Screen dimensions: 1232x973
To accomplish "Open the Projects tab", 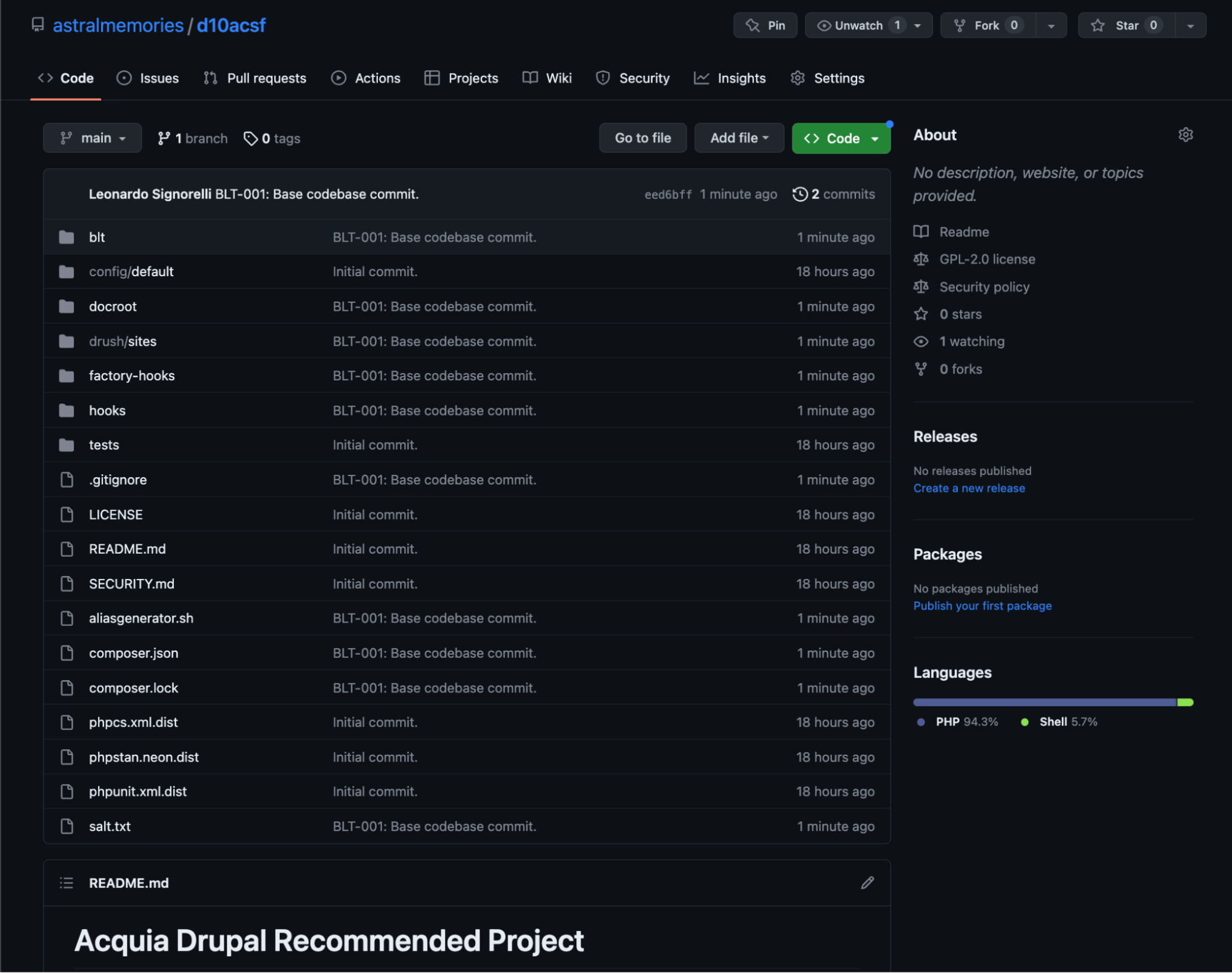I will coord(461,78).
